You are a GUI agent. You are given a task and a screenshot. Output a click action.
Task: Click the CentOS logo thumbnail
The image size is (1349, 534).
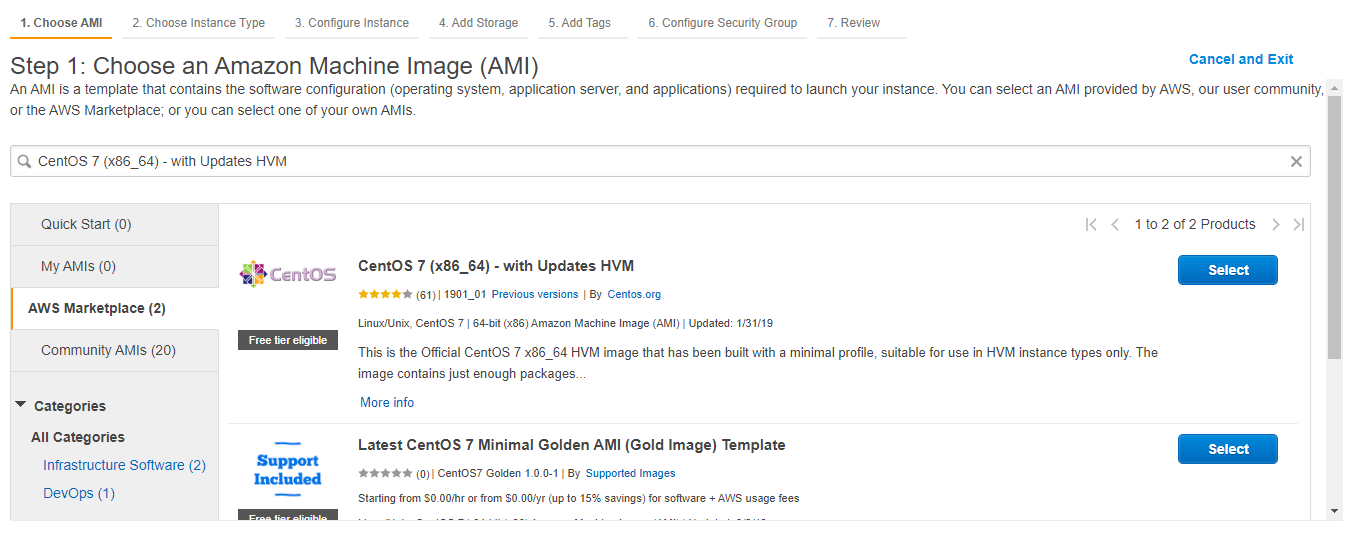tap(288, 273)
